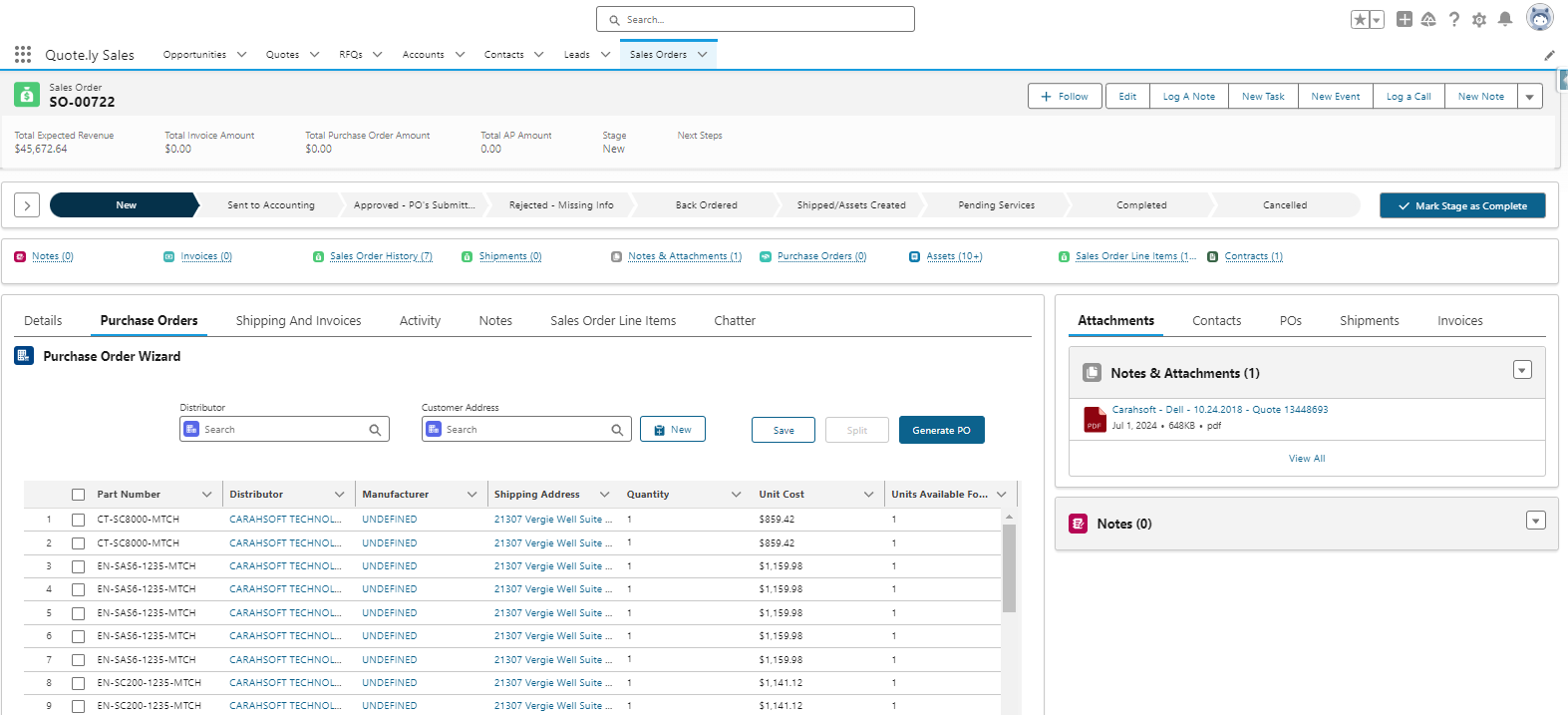Open the Contacts tab in side panel
The height and width of the screenshot is (715, 1568).
click(x=1216, y=321)
